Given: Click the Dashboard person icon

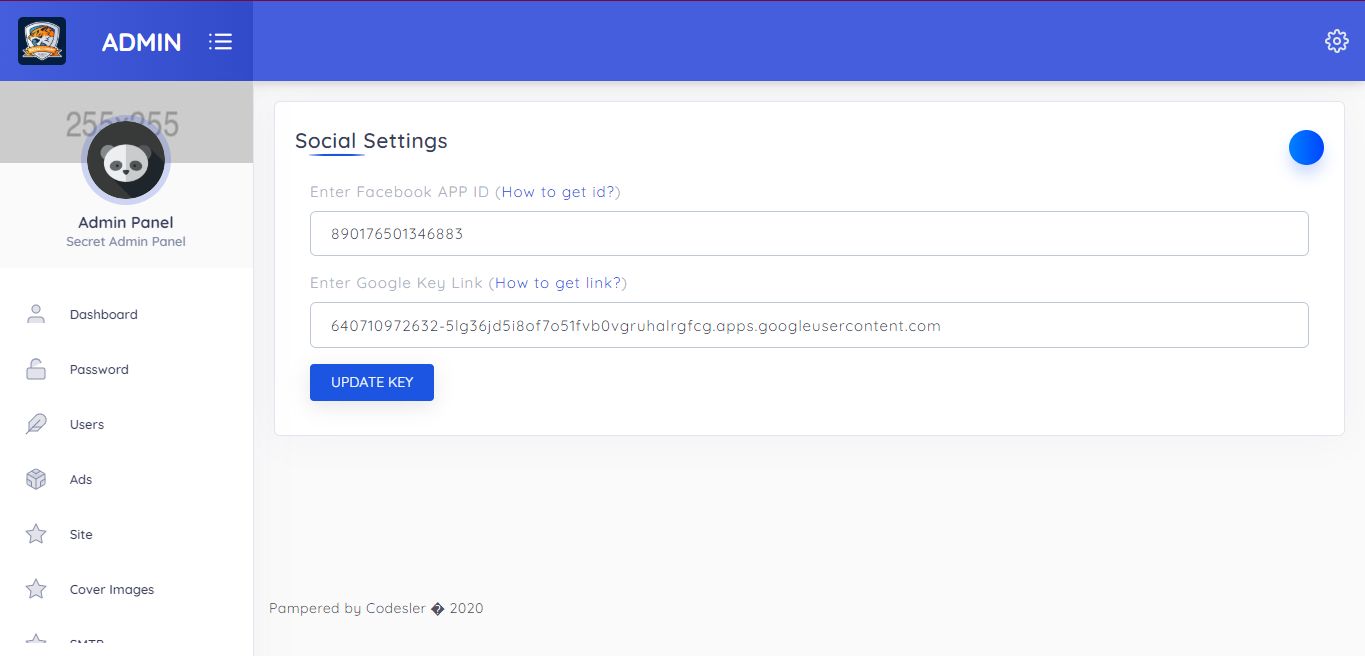Looking at the screenshot, I should click(x=36, y=314).
